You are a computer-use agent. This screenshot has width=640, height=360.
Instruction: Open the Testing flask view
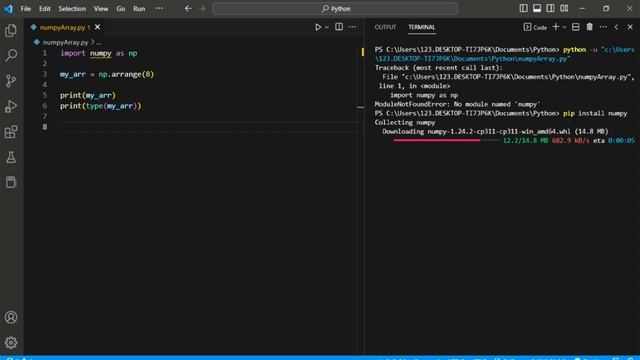coord(11,157)
